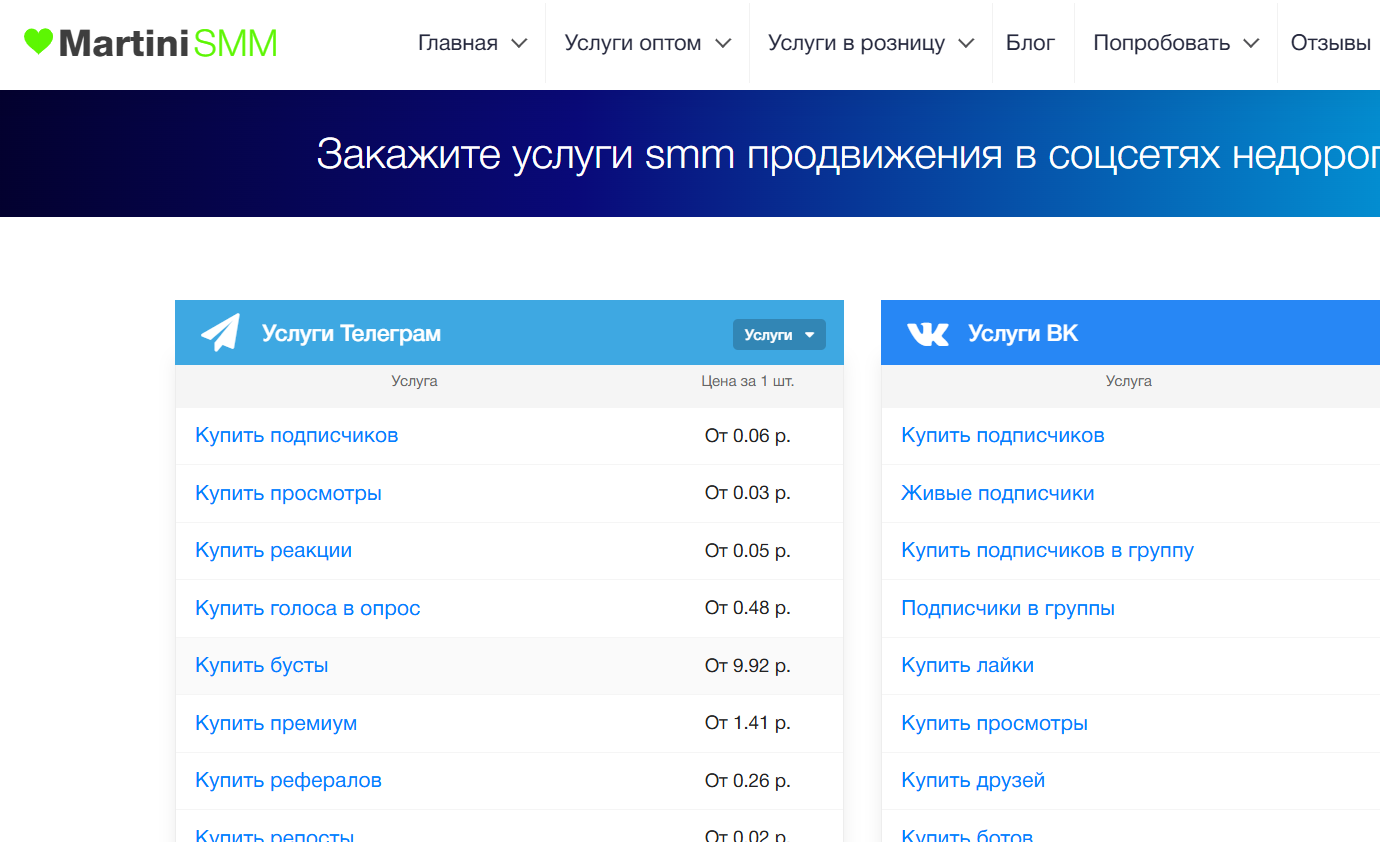Click the banner headline about smm продвижения

pyautogui.click(x=848, y=154)
